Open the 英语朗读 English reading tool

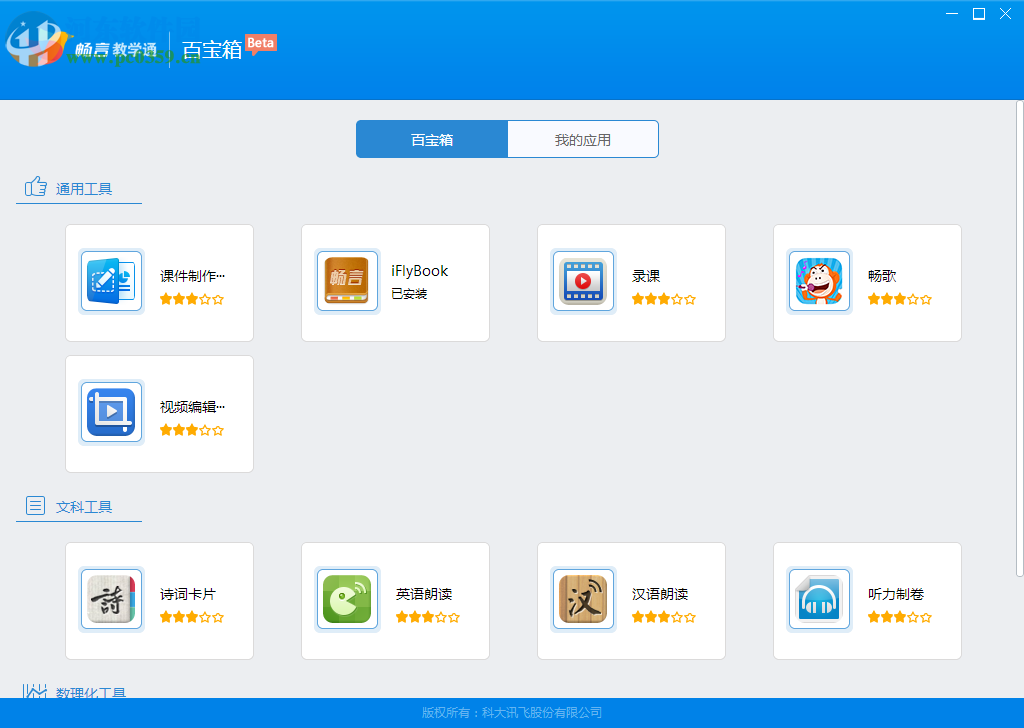click(x=347, y=600)
